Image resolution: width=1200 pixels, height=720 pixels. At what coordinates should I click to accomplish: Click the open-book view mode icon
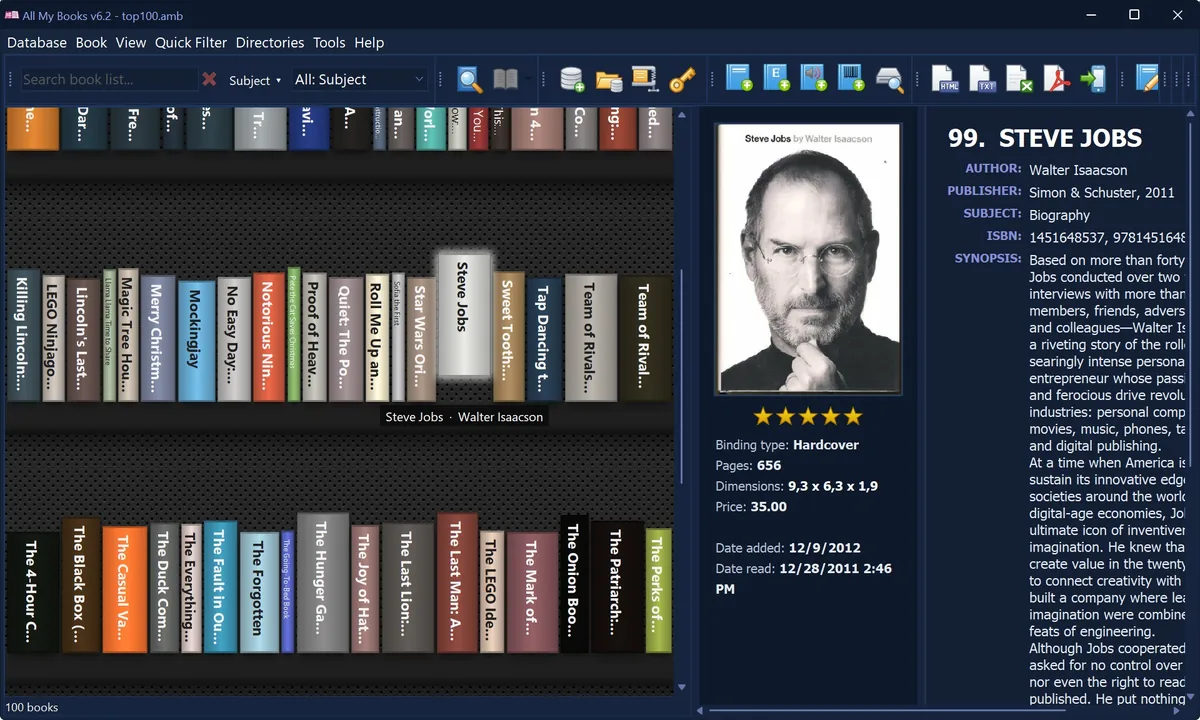[x=506, y=79]
